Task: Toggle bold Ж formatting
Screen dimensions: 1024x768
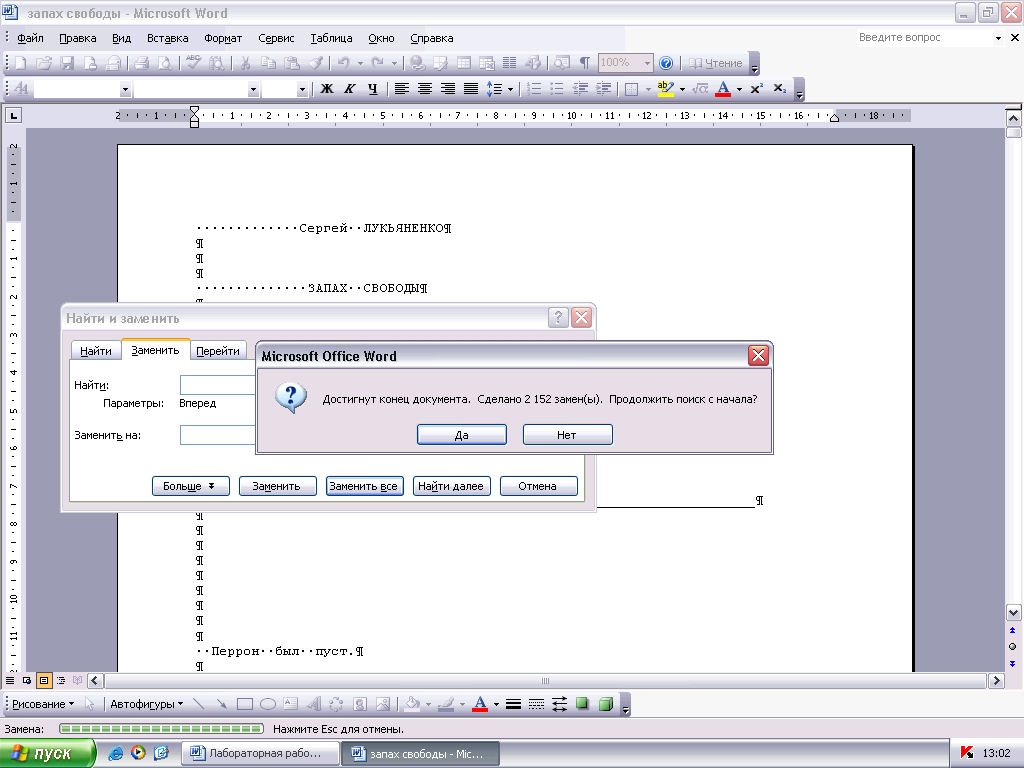Action: pyautogui.click(x=327, y=89)
